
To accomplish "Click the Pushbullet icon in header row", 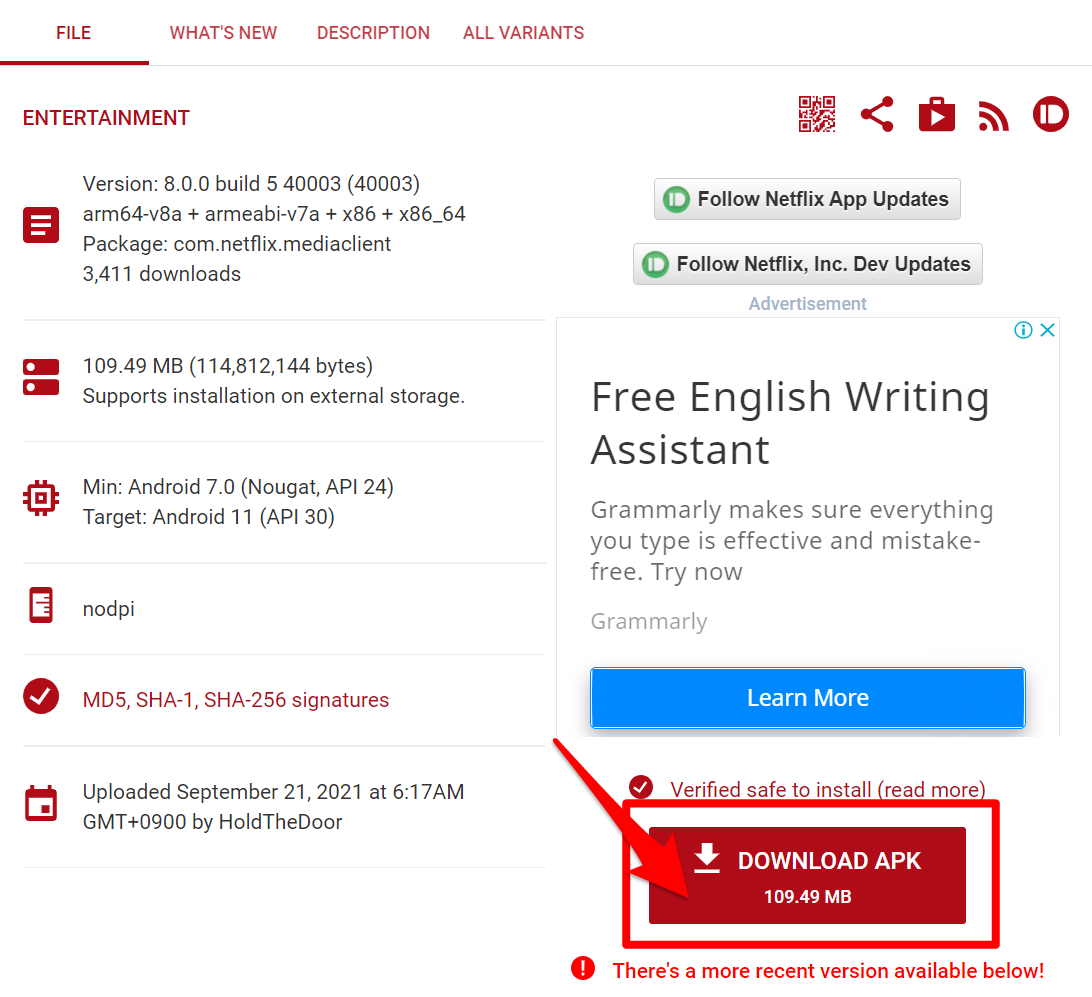I will pos(1051,114).
